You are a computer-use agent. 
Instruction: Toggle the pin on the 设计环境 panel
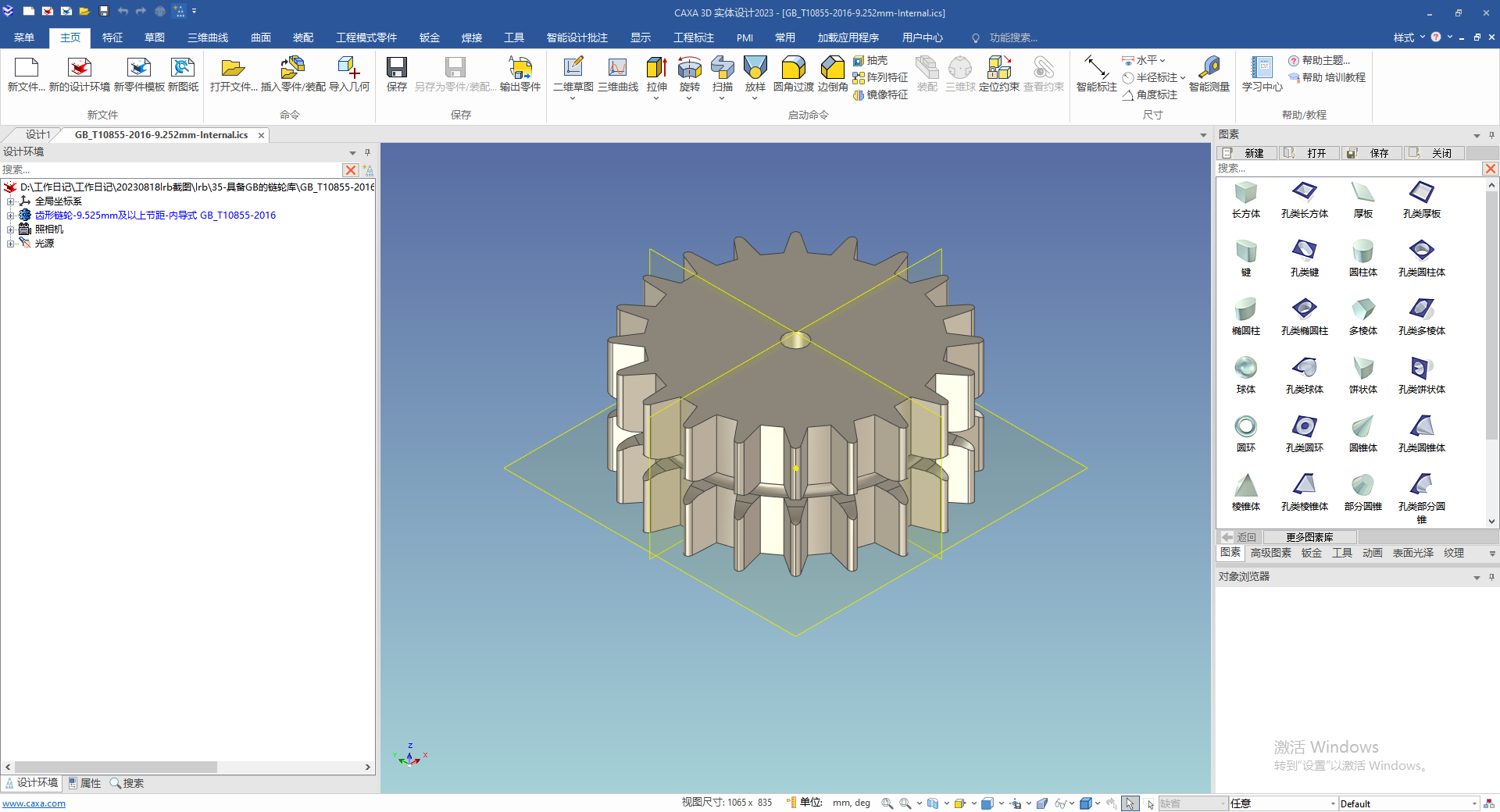click(x=367, y=152)
